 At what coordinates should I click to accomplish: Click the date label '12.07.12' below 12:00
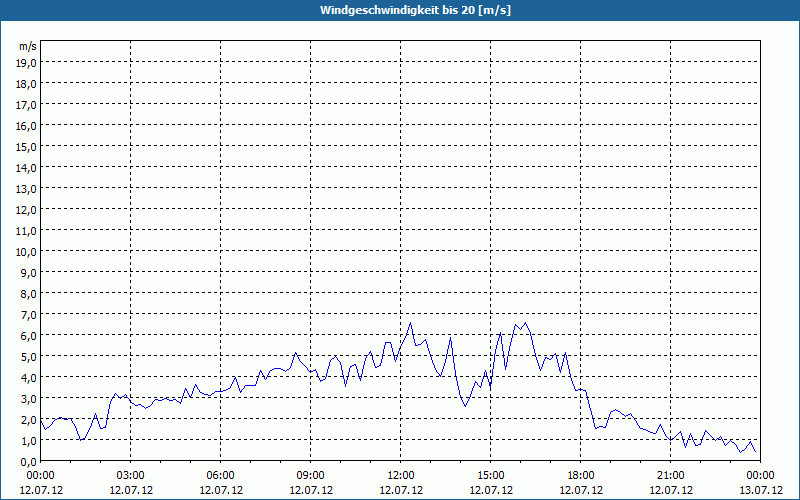[401, 490]
